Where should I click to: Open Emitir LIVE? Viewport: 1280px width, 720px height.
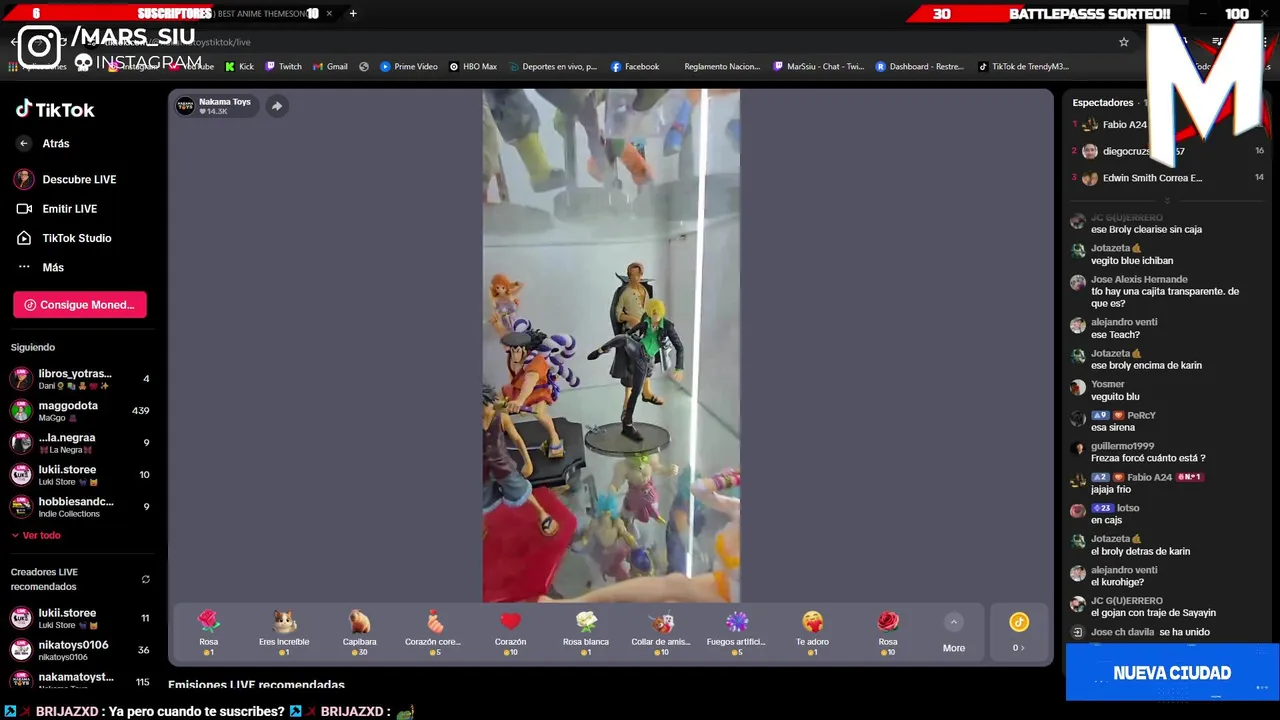pyautogui.click(x=56, y=209)
